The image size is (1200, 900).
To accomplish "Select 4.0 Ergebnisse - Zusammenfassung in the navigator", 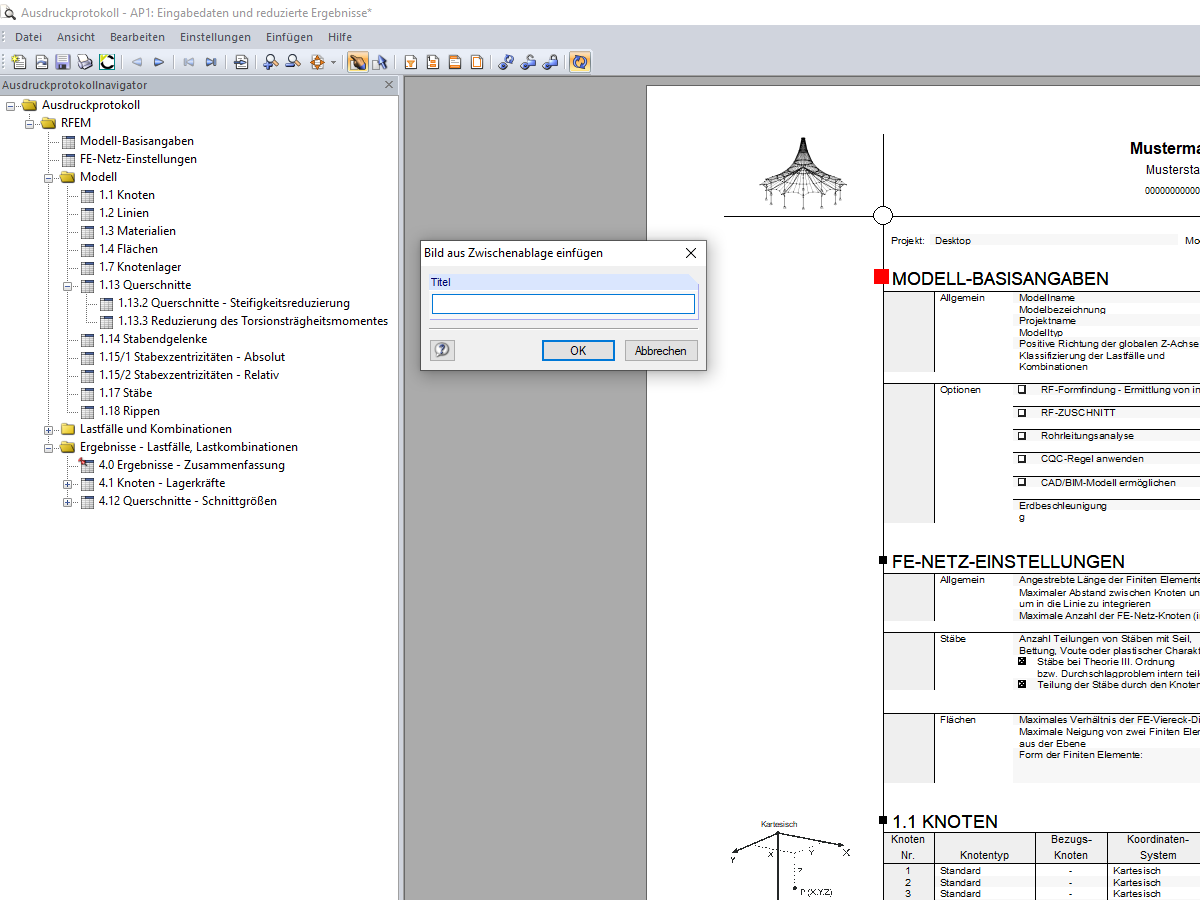I will (191, 465).
